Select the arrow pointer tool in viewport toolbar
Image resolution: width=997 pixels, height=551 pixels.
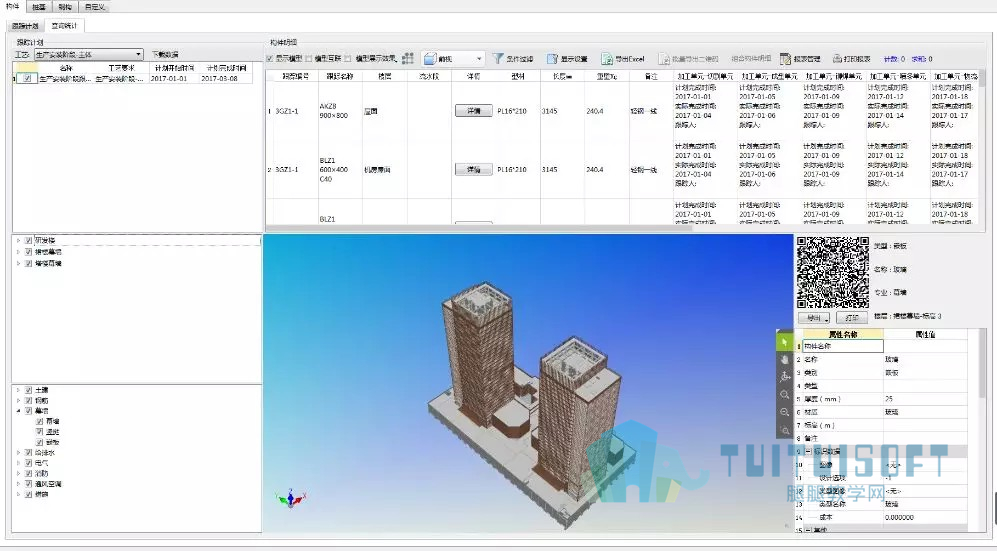click(785, 342)
